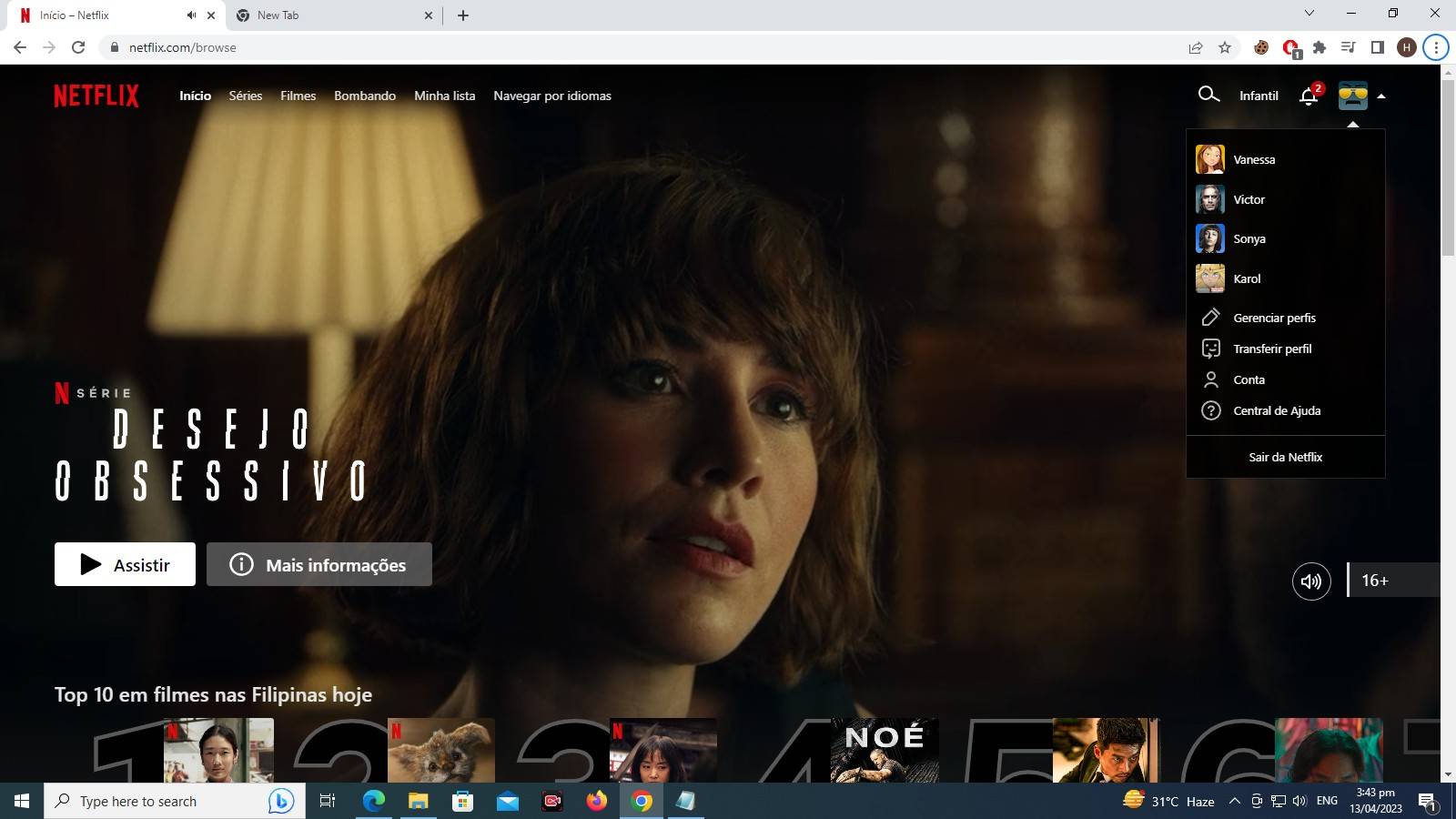Open the Chrome three-dot menu

pos(1436,47)
